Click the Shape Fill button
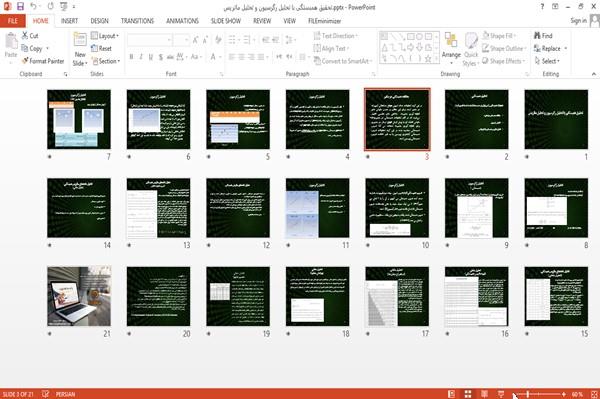Image resolution: width=600 pixels, height=399 pixels. point(499,36)
